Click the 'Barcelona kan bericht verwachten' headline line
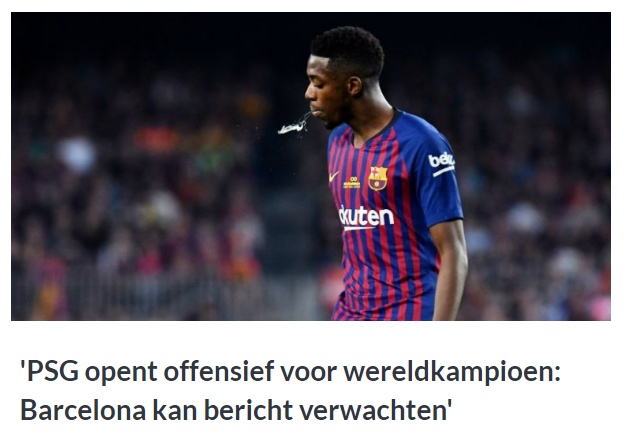Image resolution: width=629 pixels, height=430 pixels. tap(236, 410)
